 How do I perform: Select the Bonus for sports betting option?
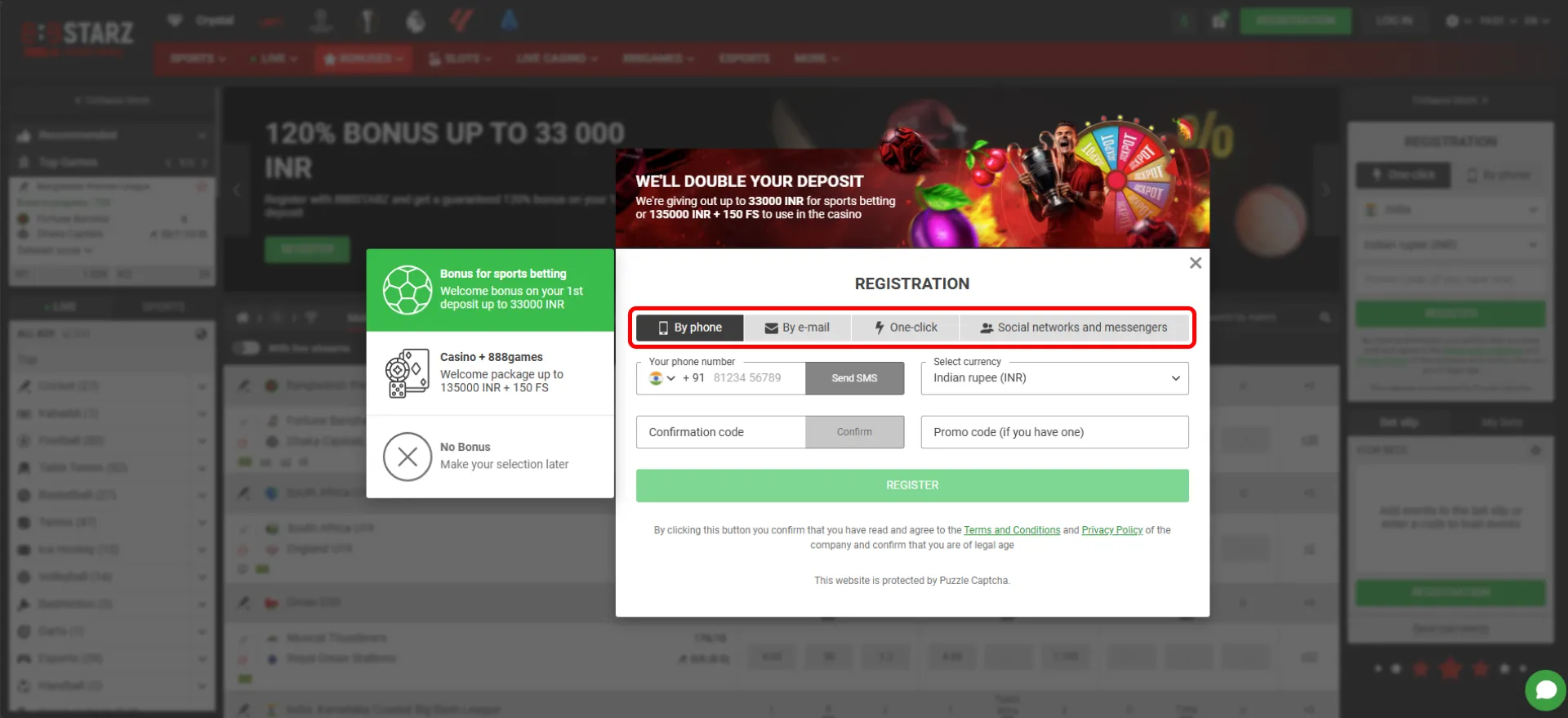pos(490,290)
